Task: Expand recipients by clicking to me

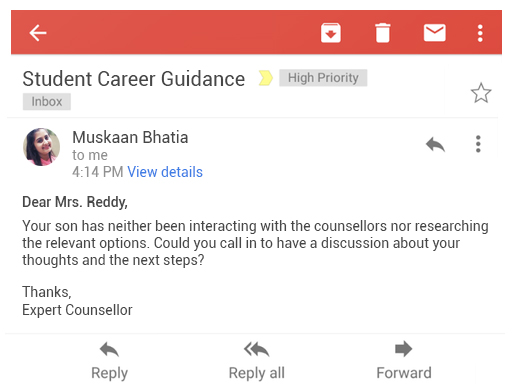Action: pyautogui.click(x=90, y=155)
